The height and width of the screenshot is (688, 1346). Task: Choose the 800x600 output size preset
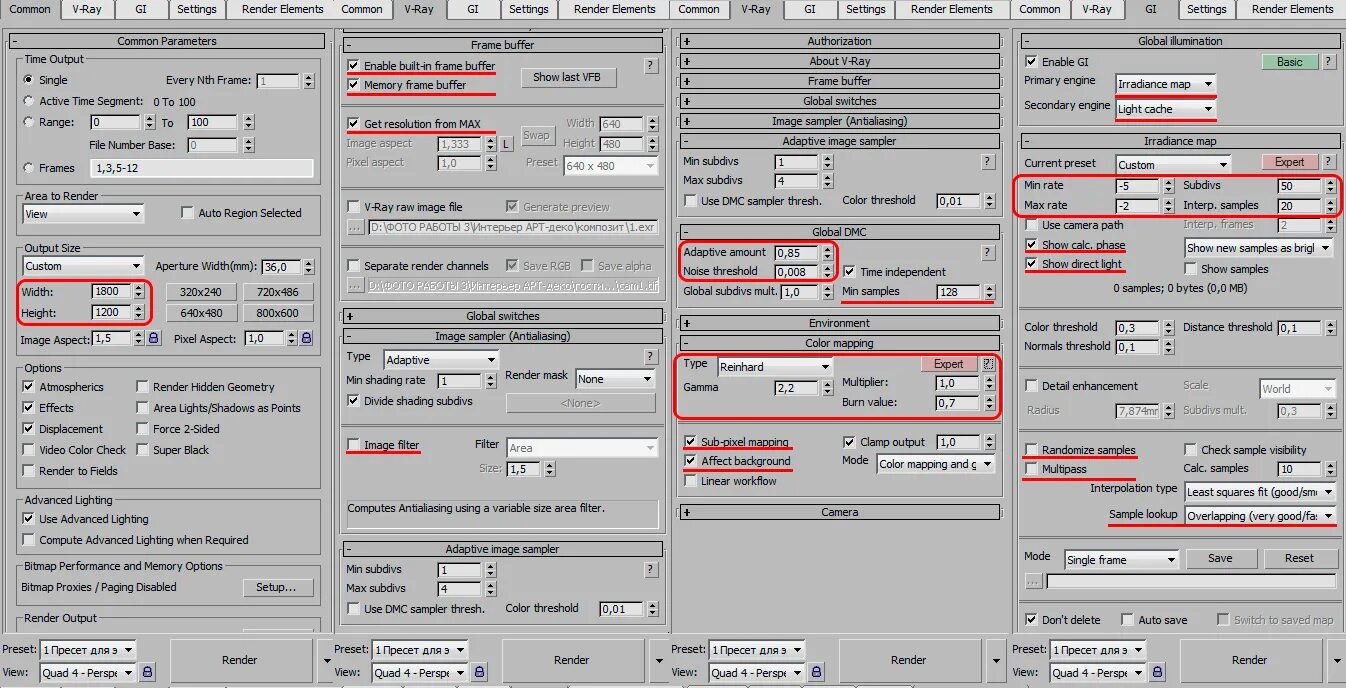point(277,313)
